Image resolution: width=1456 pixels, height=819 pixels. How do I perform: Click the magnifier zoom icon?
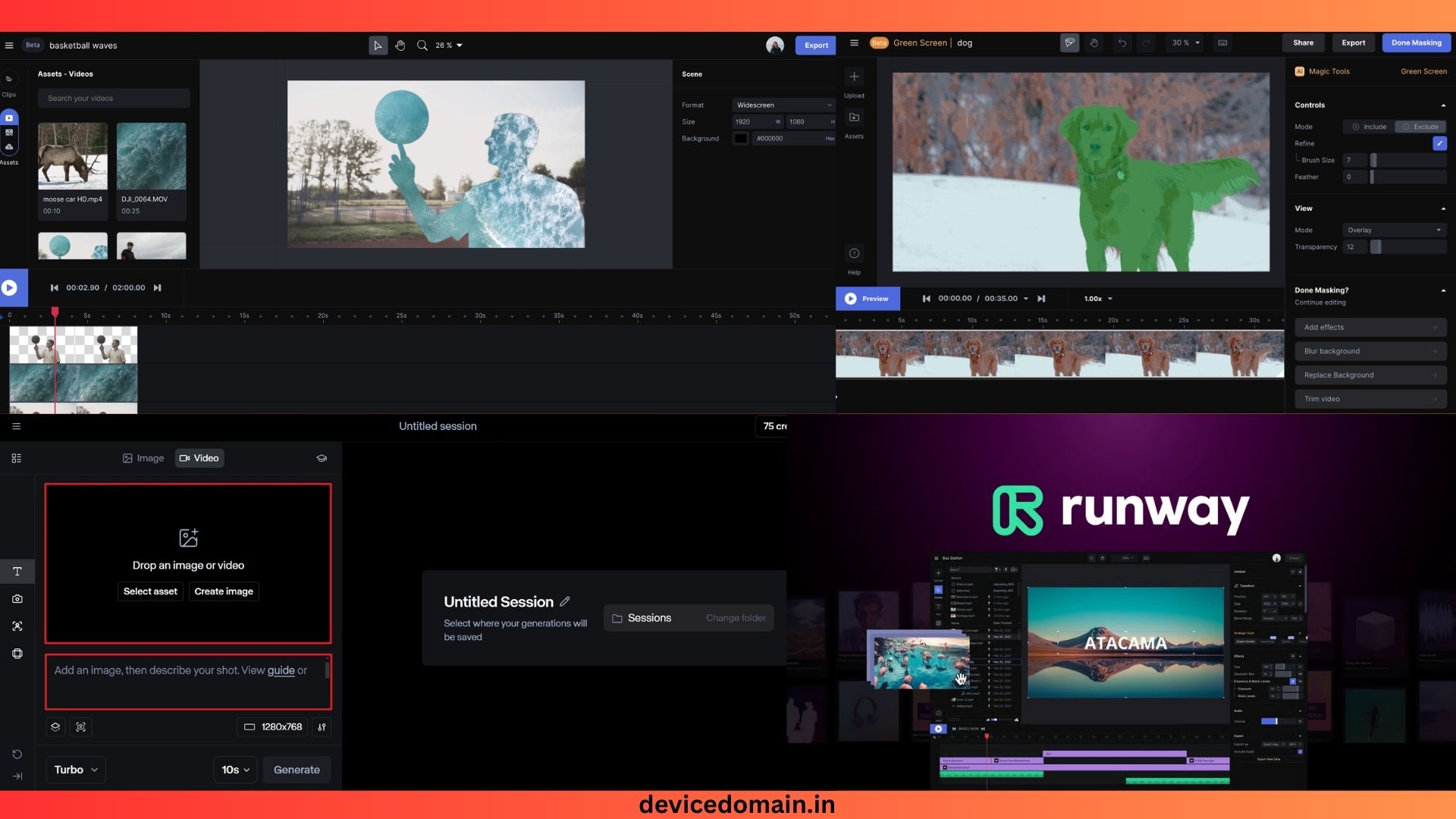point(422,45)
